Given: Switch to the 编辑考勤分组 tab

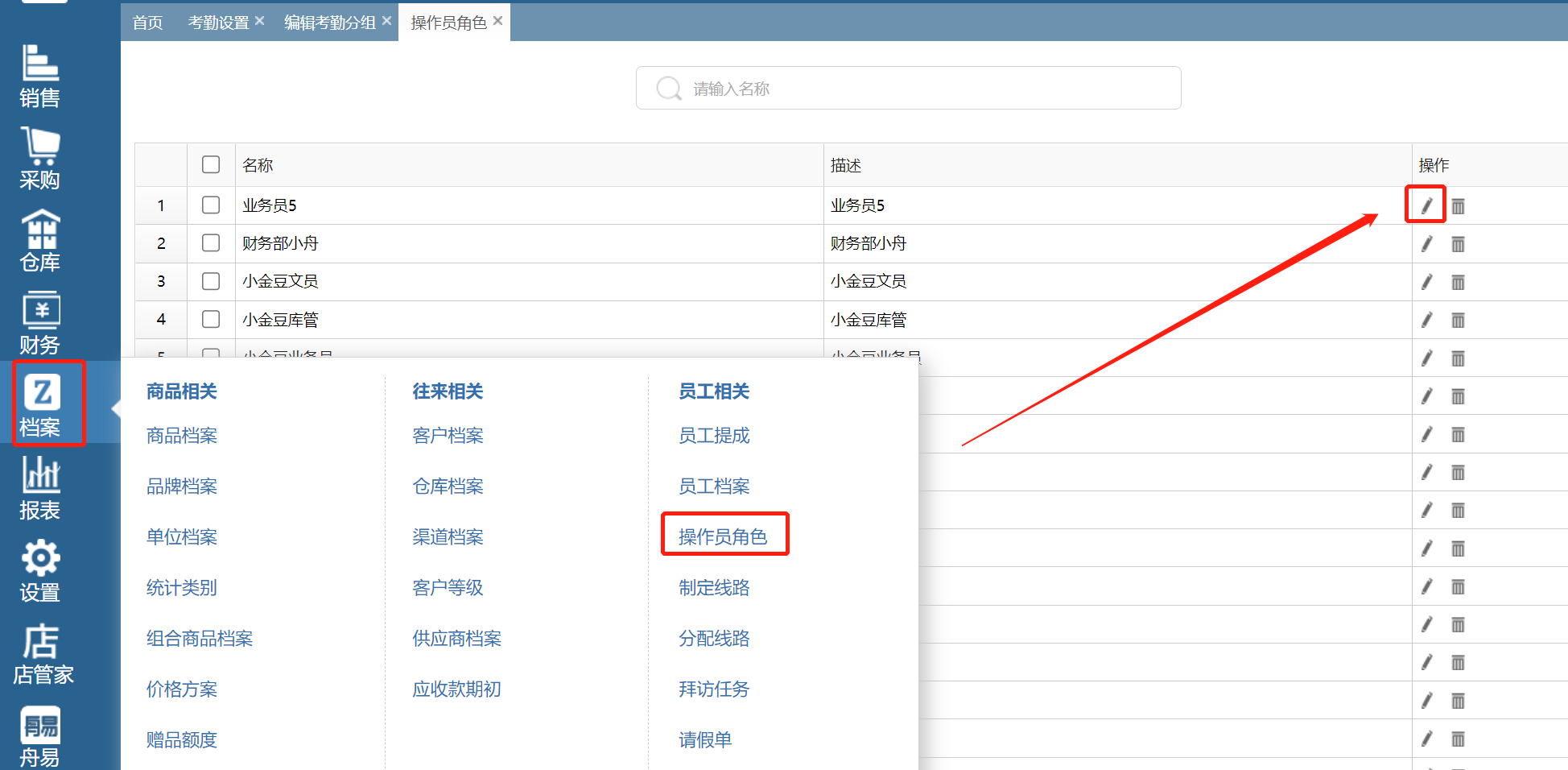Looking at the screenshot, I should pos(330,23).
